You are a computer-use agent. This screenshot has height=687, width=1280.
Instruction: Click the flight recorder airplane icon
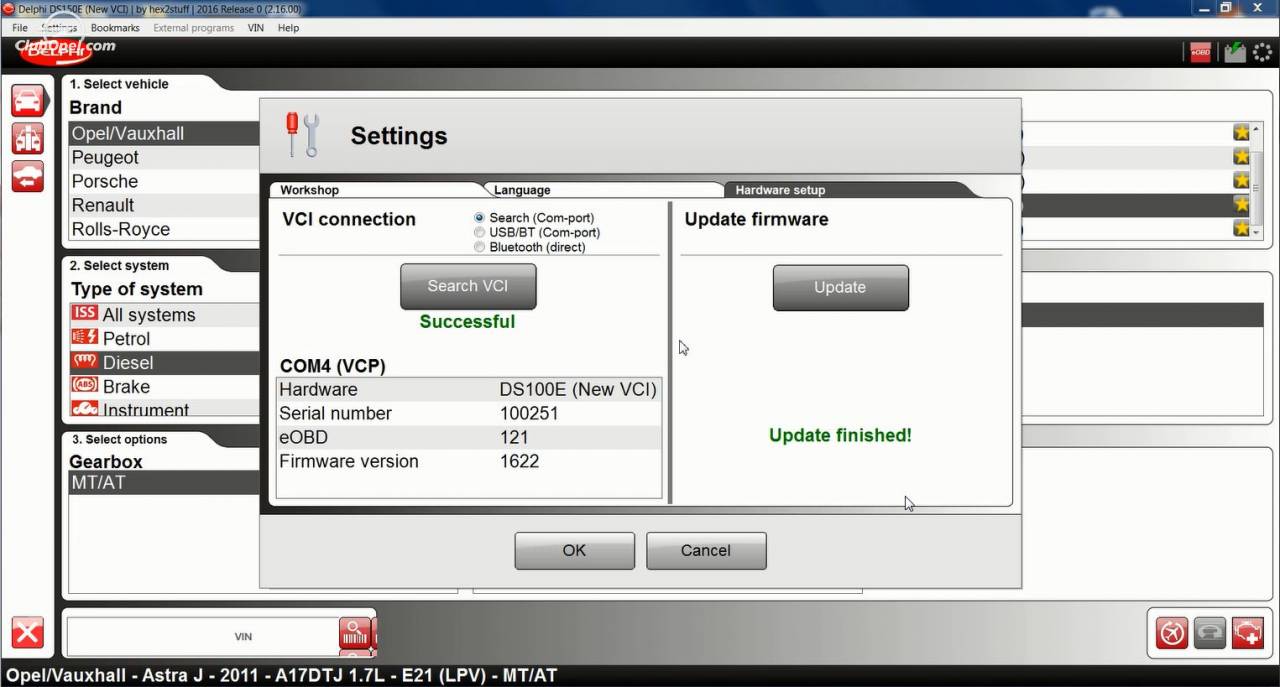1172,633
